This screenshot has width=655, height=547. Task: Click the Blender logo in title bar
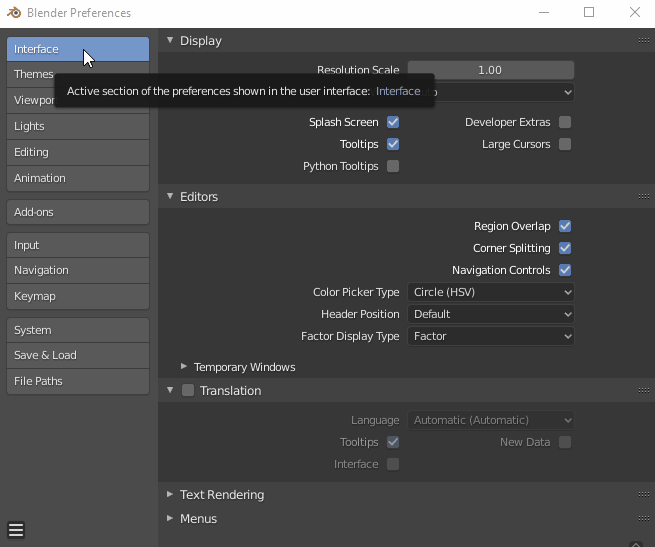[x=14, y=13]
